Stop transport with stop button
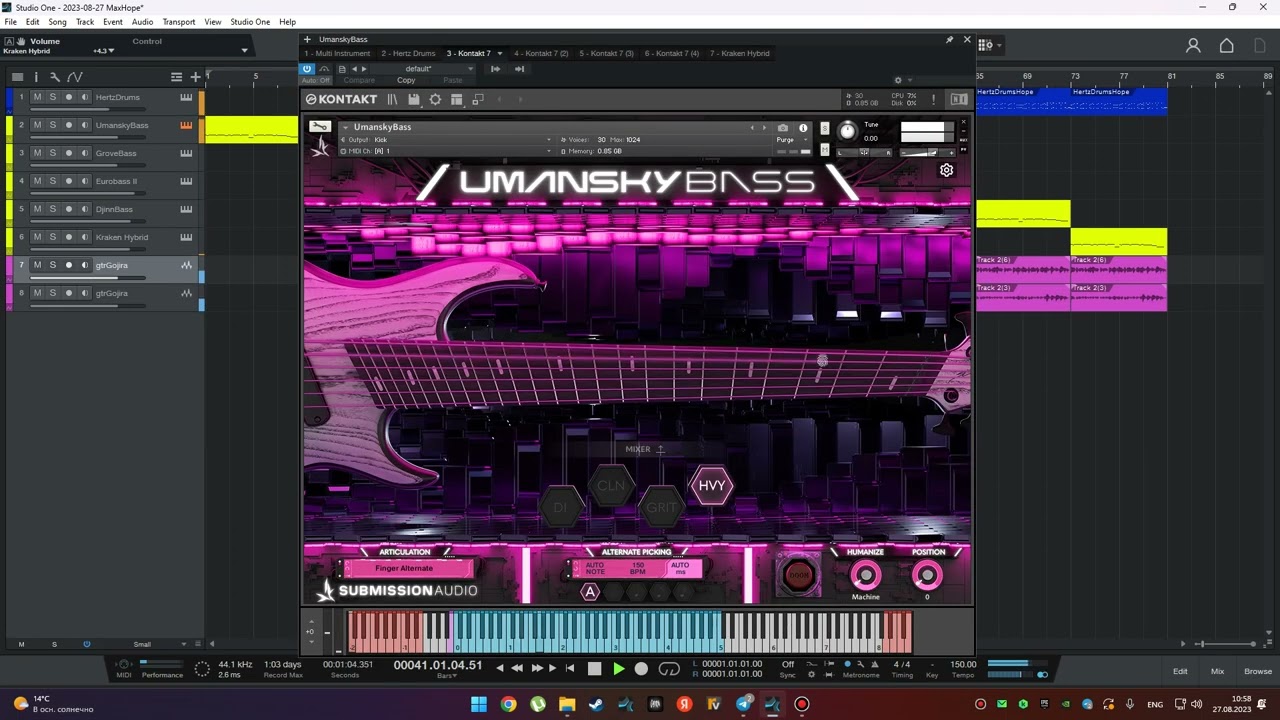The height and width of the screenshot is (720, 1280). (594, 669)
